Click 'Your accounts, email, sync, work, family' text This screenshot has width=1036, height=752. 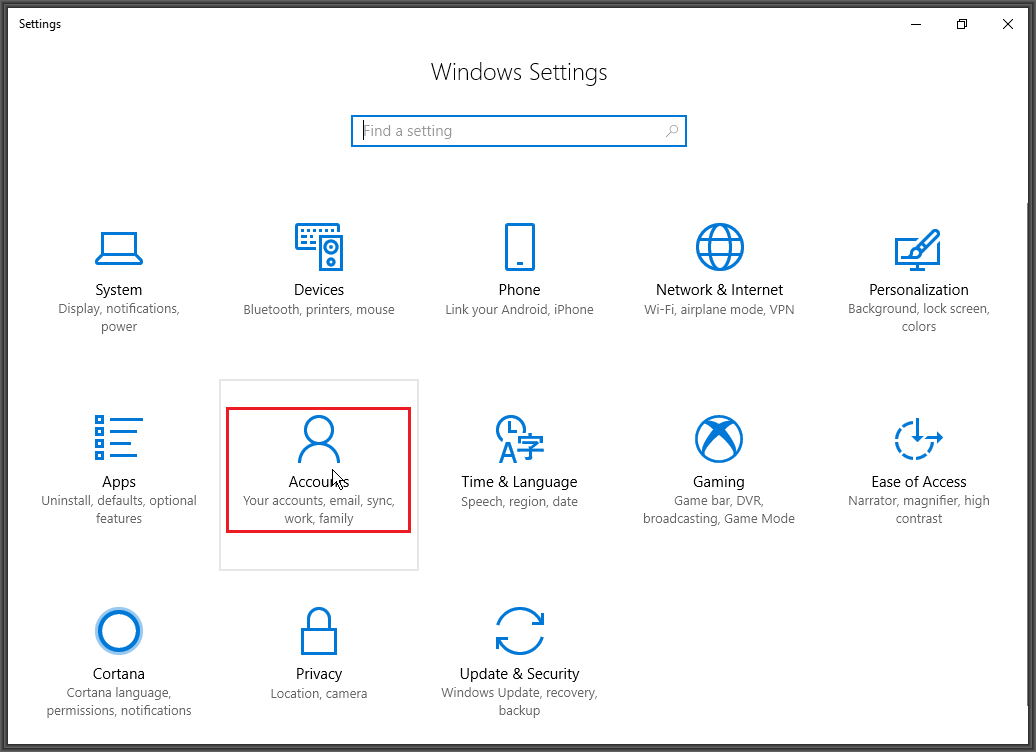(318, 509)
